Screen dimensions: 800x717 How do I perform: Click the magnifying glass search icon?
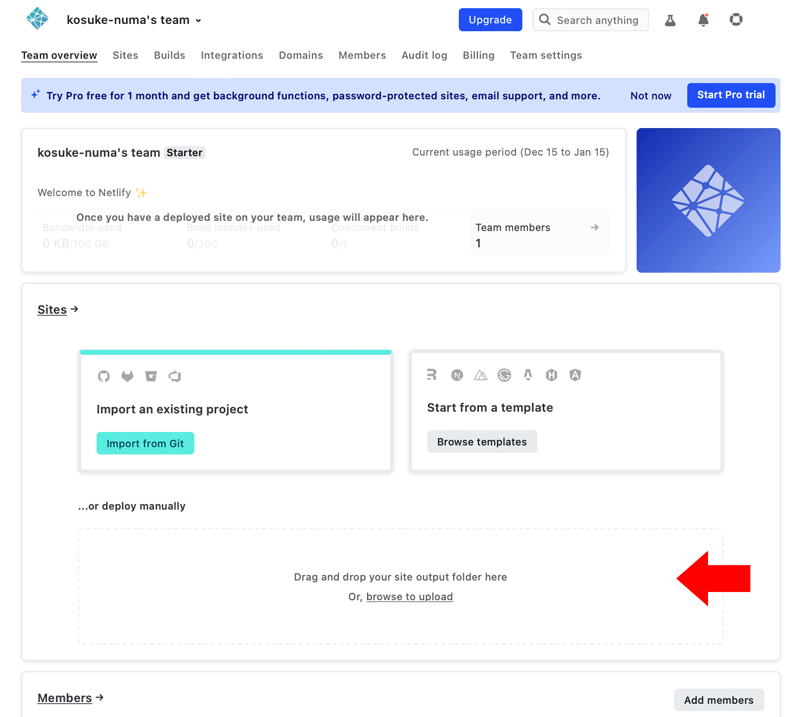[545, 19]
